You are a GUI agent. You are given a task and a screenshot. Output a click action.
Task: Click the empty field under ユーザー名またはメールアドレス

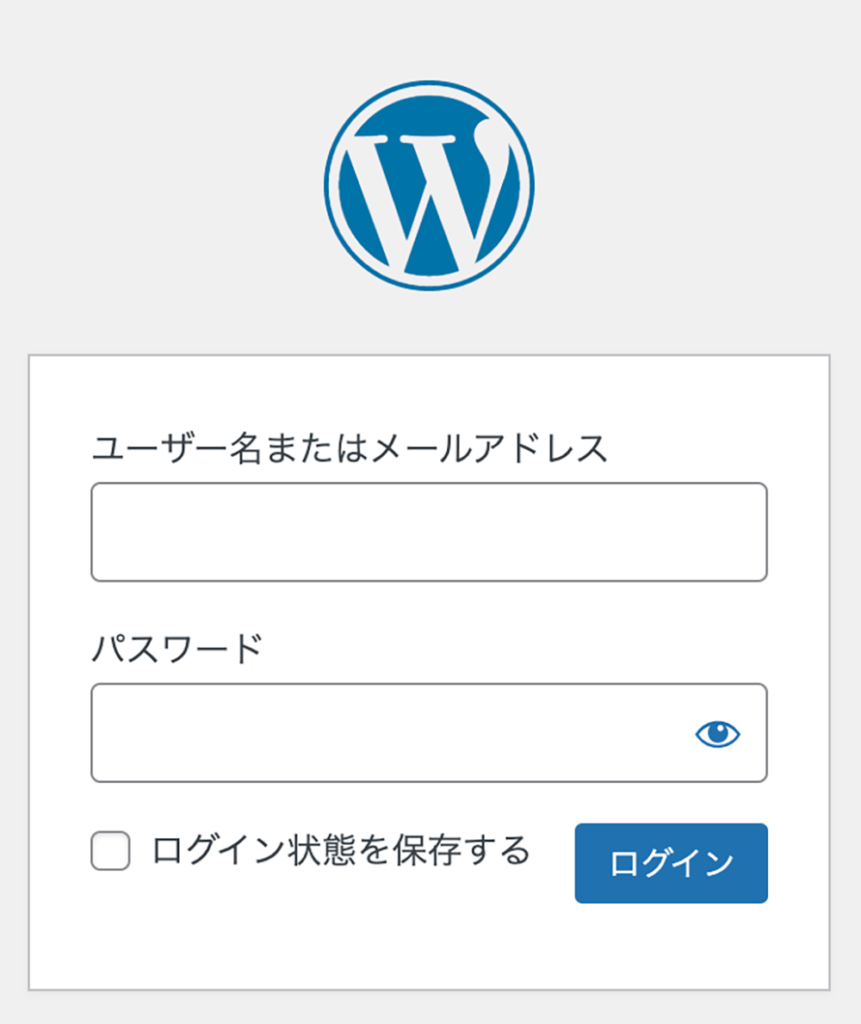pyautogui.click(x=428, y=532)
